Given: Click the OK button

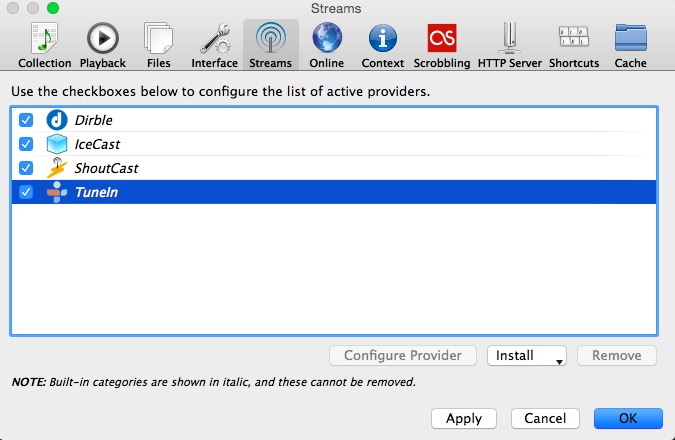Looking at the screenshot, I should click(628, 418).
